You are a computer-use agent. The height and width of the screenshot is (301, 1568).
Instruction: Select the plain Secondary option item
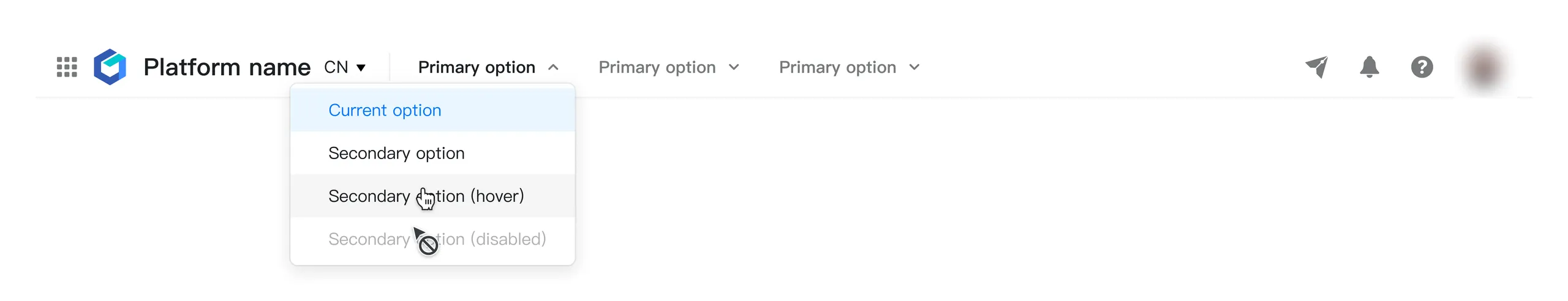click(432, 153)
